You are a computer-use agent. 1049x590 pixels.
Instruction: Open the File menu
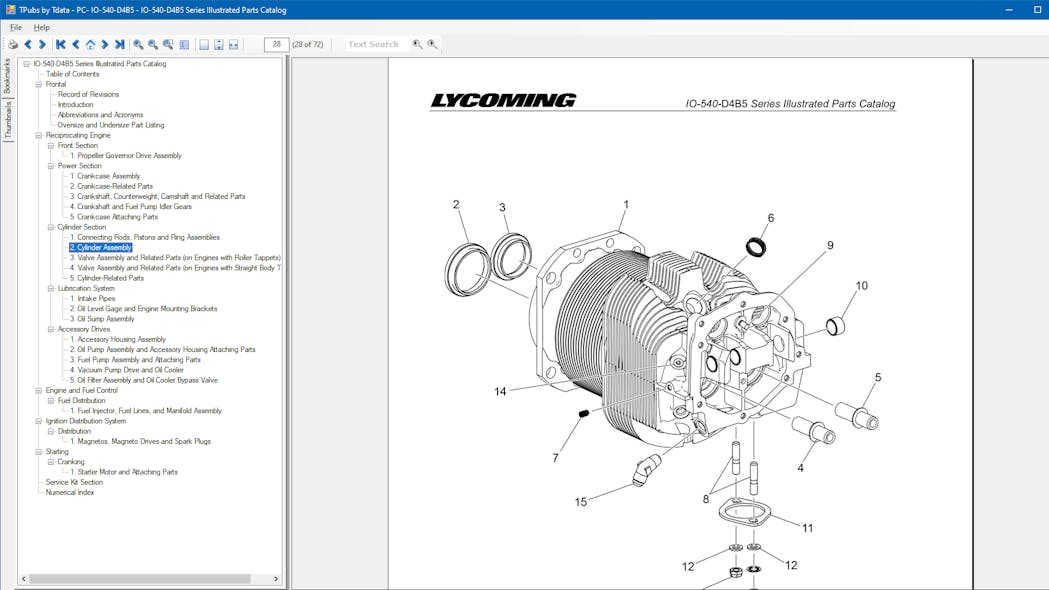click(15, 27)
